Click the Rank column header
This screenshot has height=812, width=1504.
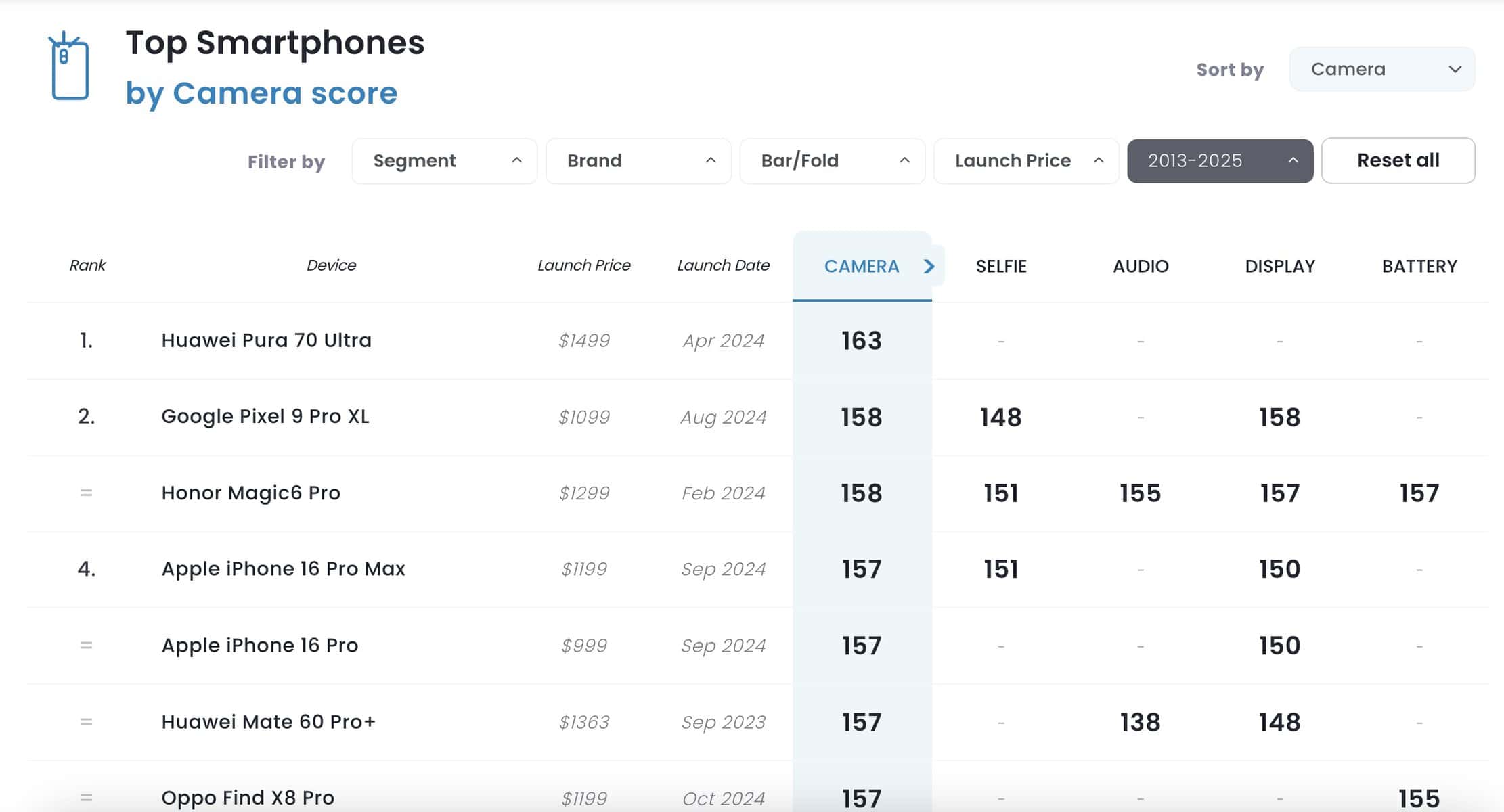pyautogui.click(x=87, y=265)
